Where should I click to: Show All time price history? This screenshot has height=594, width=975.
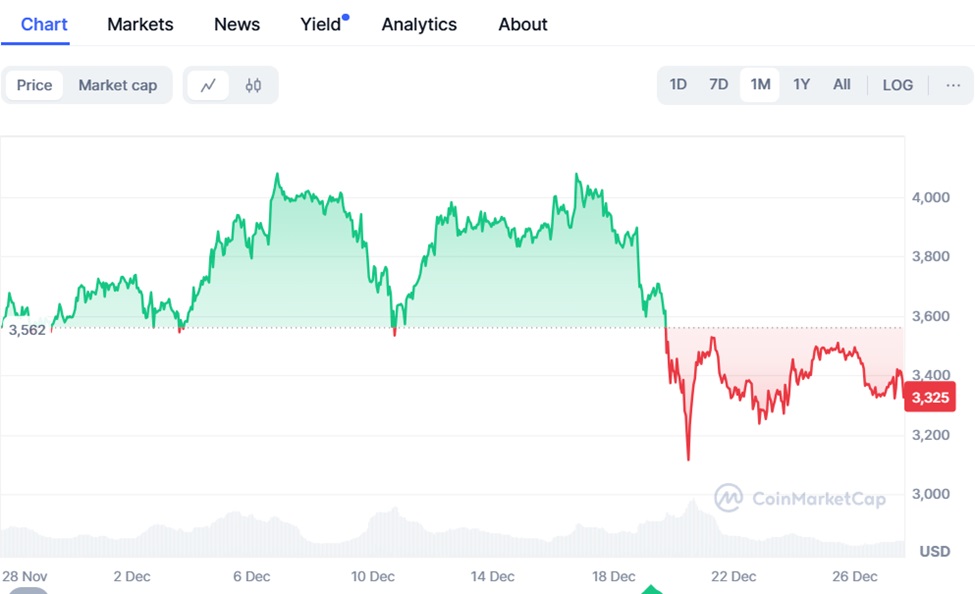click(x=842, y=85)
